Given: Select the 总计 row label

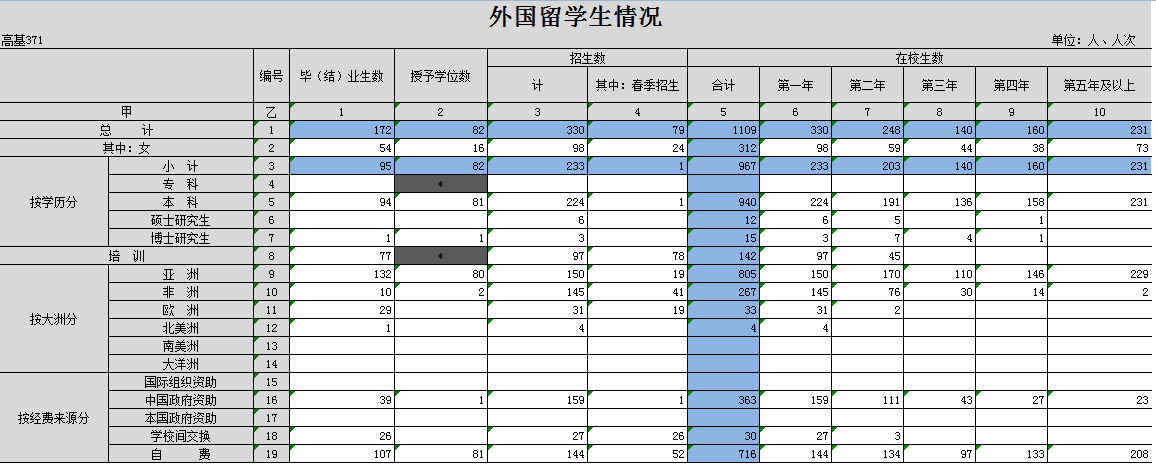Looking at the screenshot, I should point(126,130).
